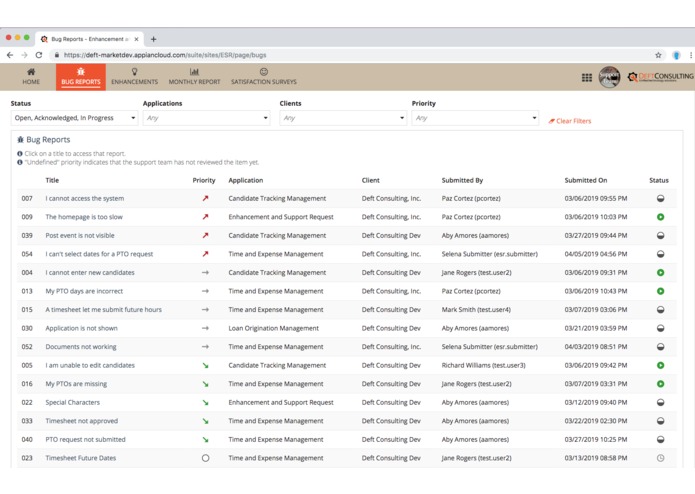This screenshot has width=695, height=494.
Task: Click high priority arrow for bug 039
Action: 205,236
